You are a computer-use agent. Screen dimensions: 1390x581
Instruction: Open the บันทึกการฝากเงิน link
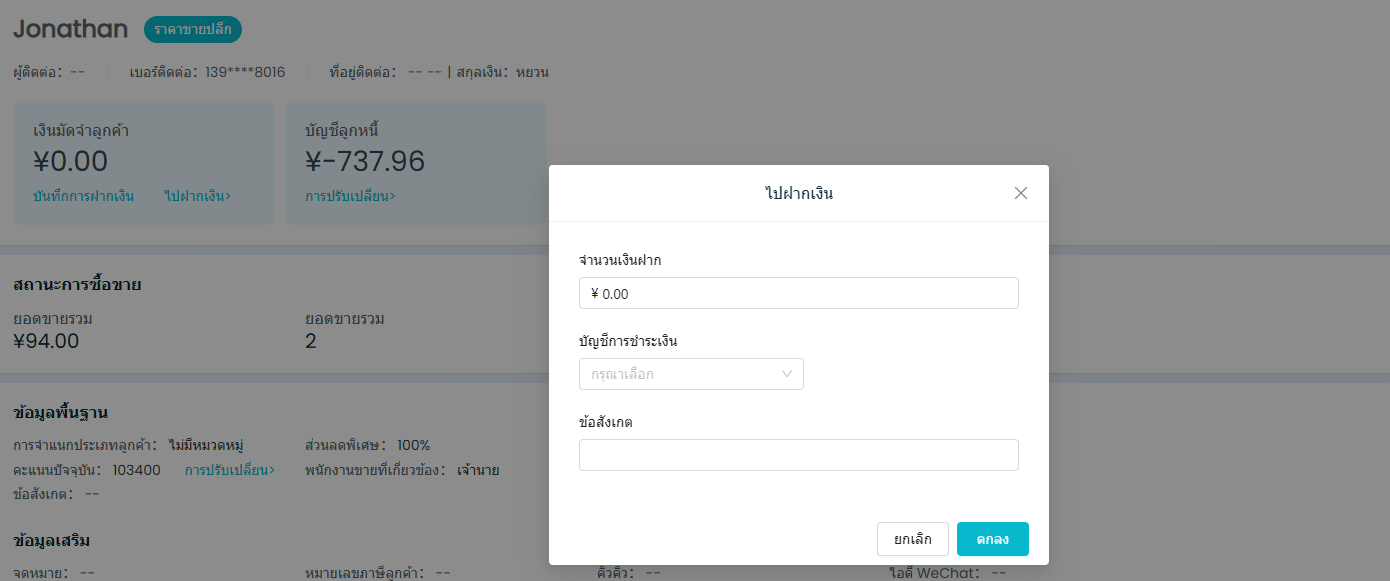[x=84, y=196]
